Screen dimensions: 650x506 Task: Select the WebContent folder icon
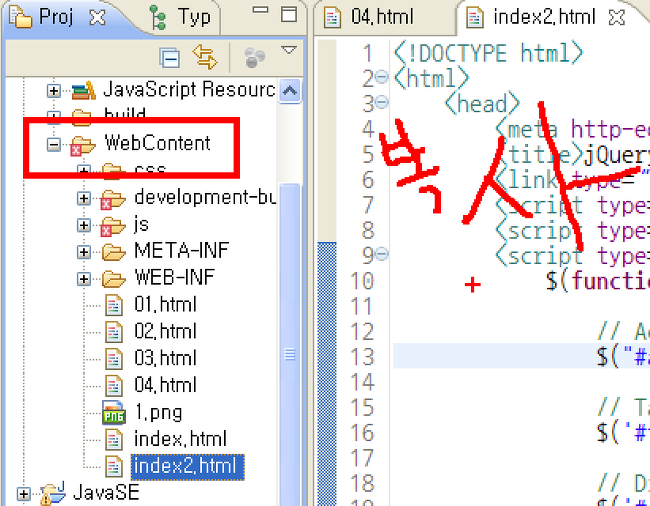(82, 145)
